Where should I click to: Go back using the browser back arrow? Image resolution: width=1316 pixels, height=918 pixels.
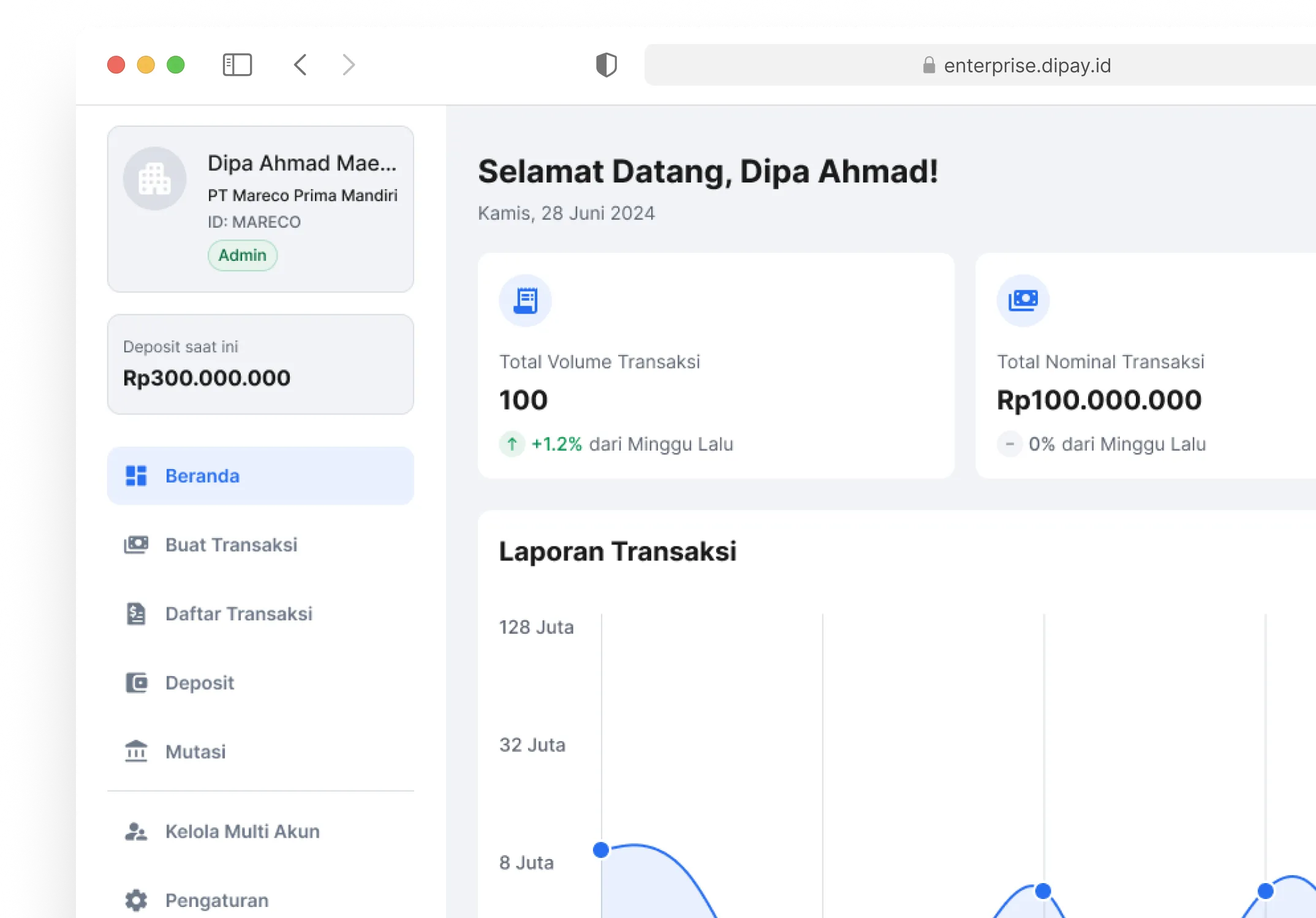tap(300, 65)
